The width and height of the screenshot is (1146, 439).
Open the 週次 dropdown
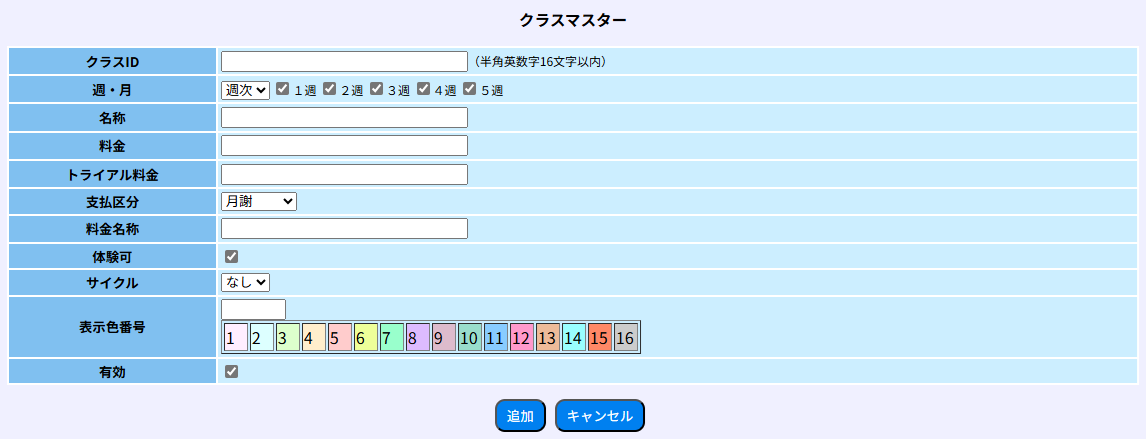[245, 90]
